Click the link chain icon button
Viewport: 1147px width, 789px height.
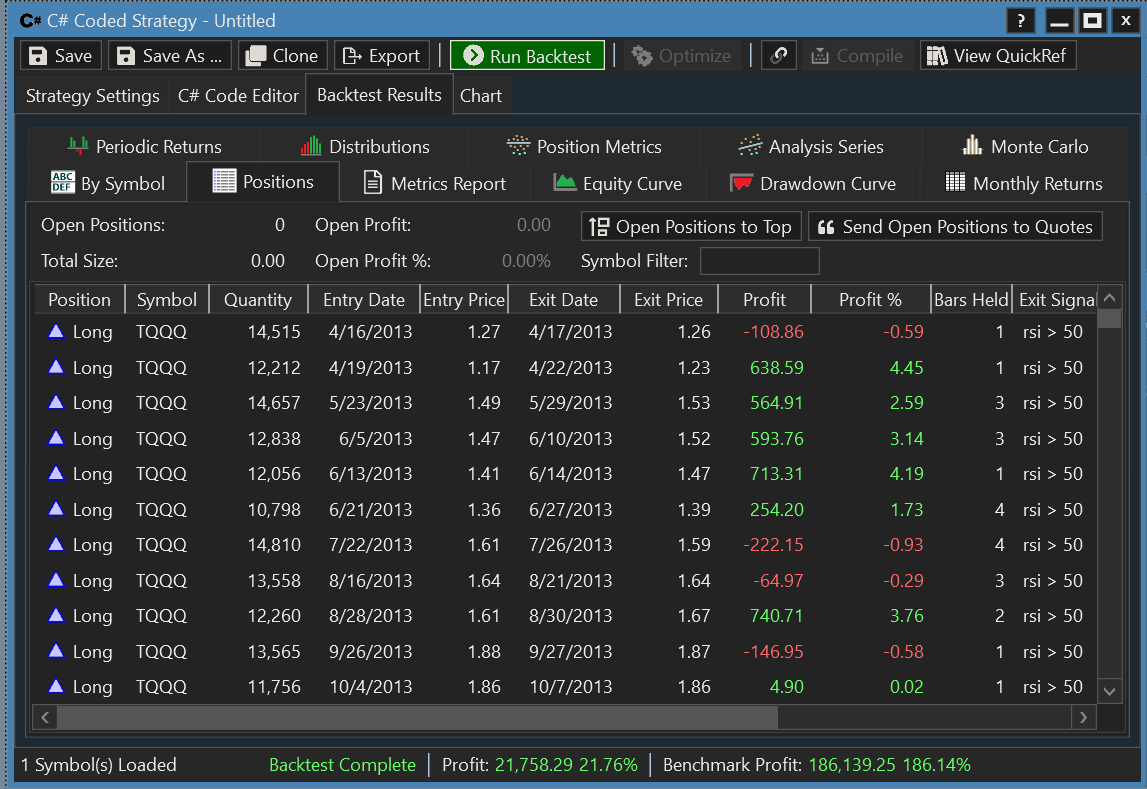coord(778,56)
